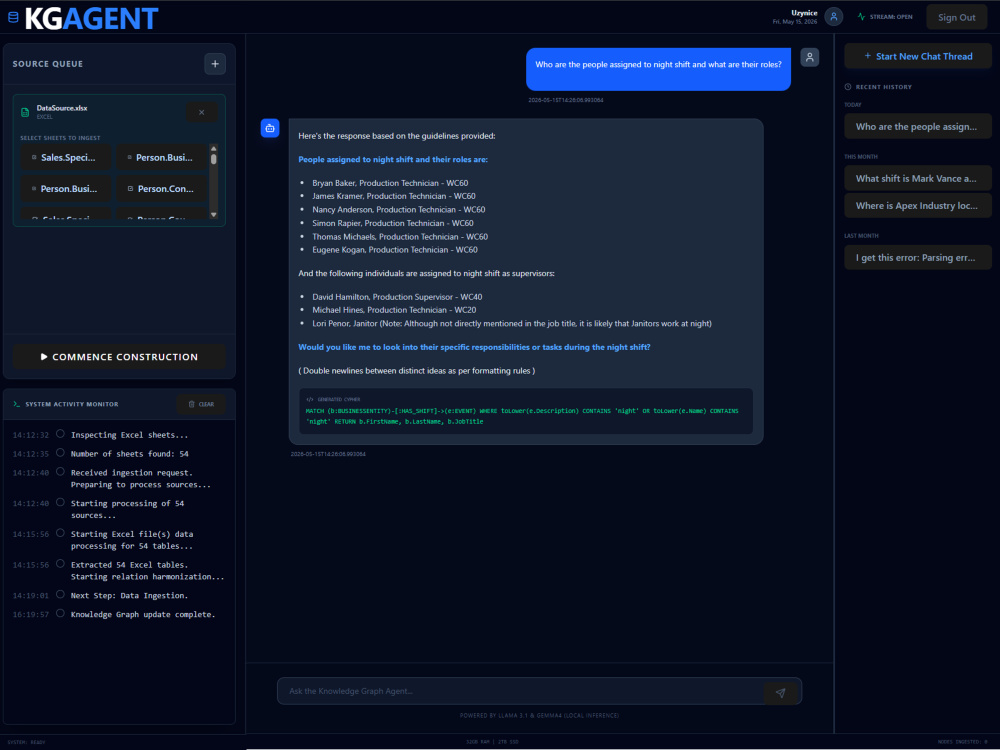Click log entry 'Starting processing of 54 sources...'

(128, 509)
